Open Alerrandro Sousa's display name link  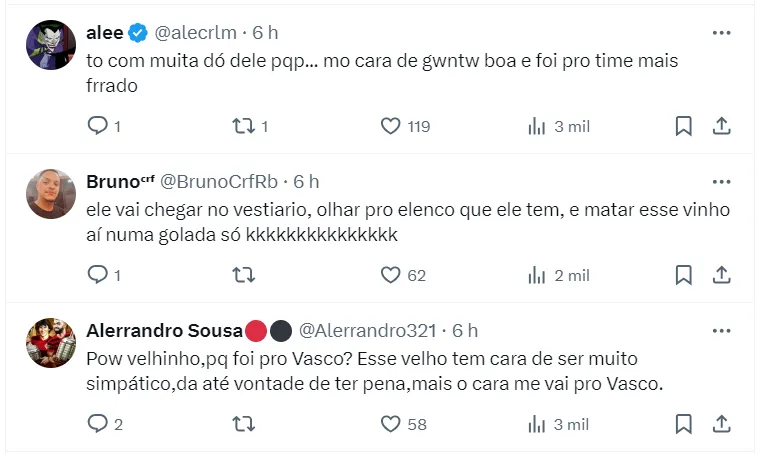[x=164, y=330]
